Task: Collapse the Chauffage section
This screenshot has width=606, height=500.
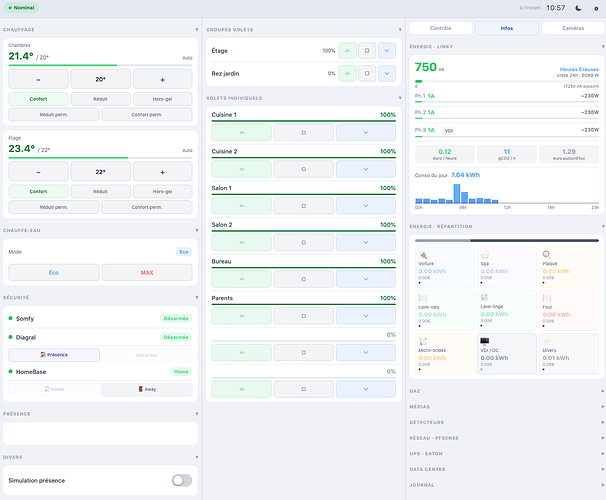Action: point(197,30)
